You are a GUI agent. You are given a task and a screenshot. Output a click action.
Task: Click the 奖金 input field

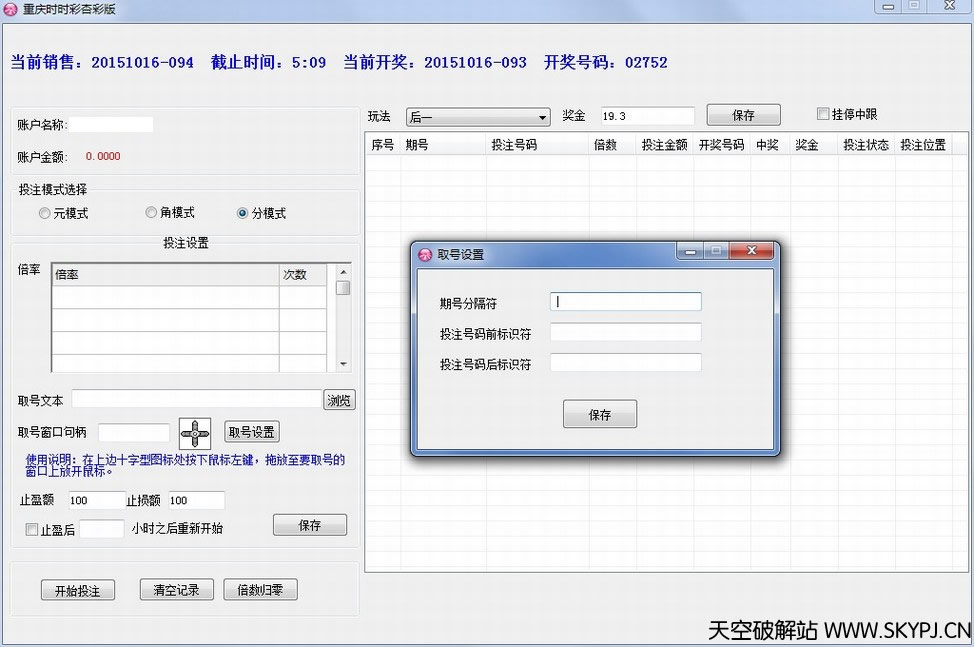[x=647, y=116]
